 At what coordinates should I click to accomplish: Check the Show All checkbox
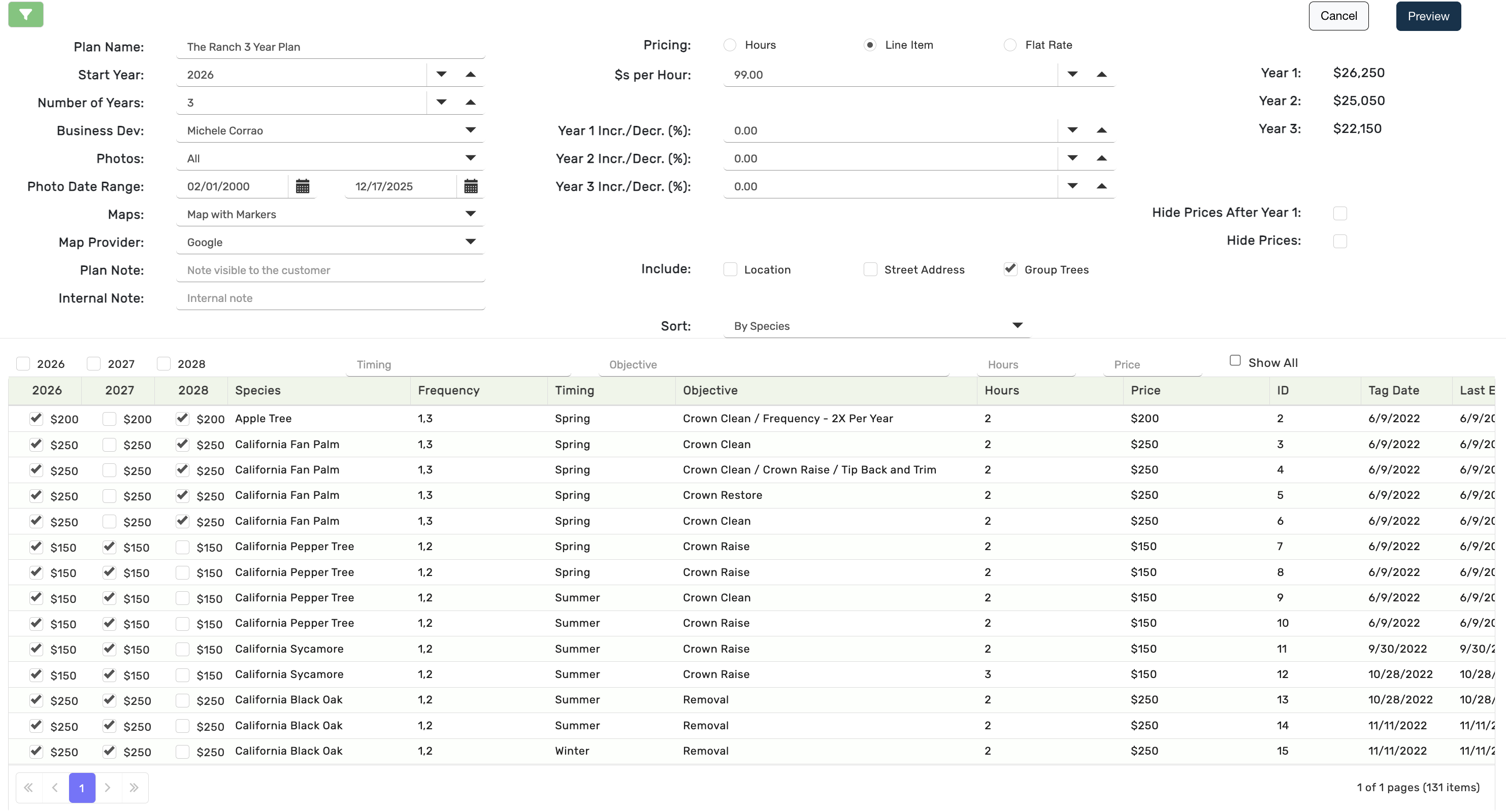click(1235, 361)
